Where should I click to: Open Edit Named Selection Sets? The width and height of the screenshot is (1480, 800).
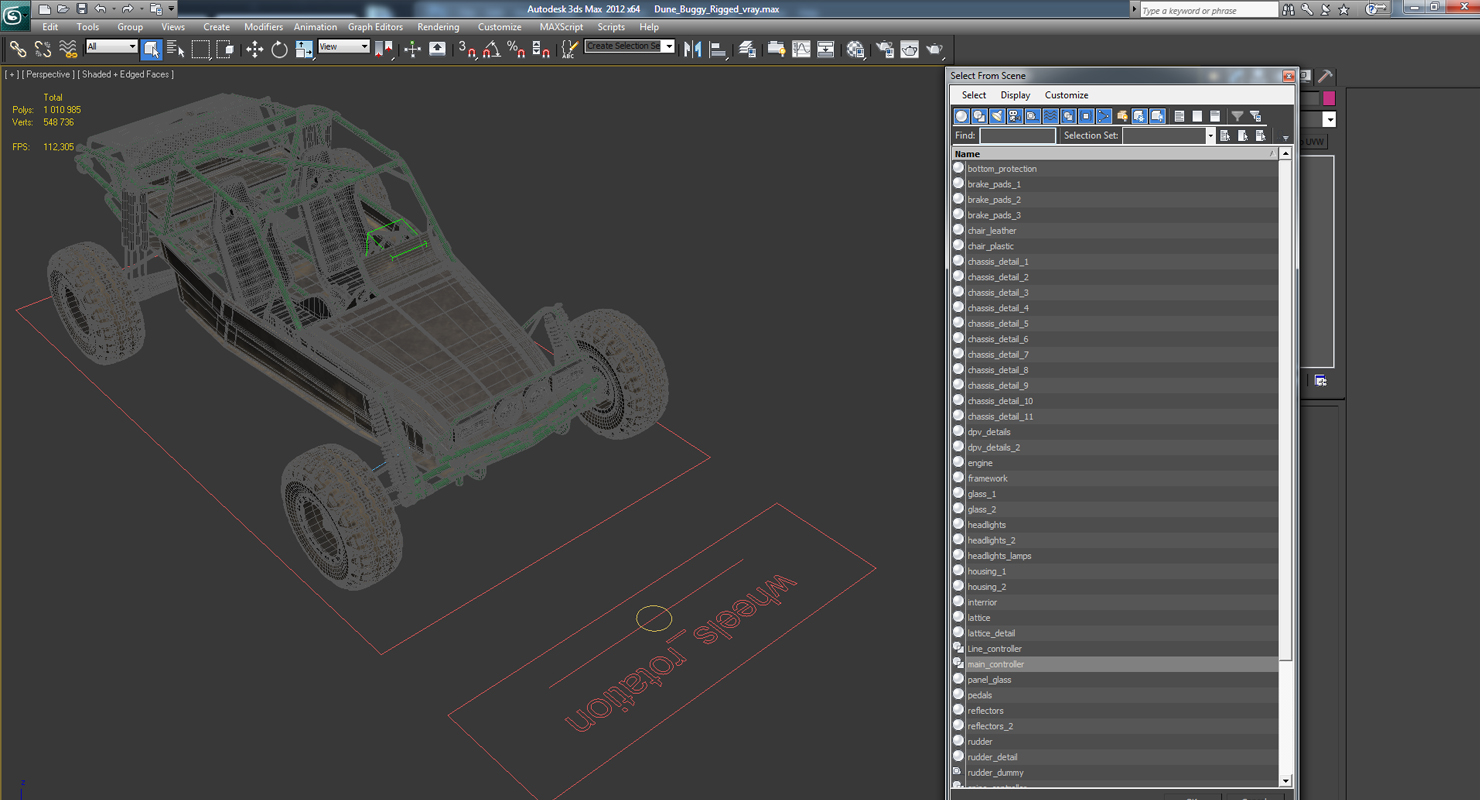pos(569,49)
